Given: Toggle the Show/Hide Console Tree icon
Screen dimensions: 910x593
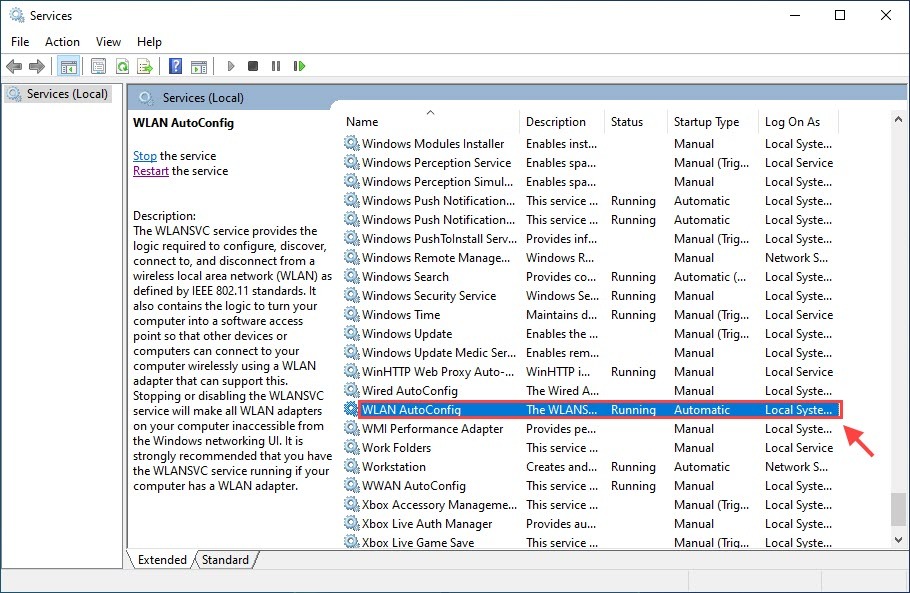Looking at the screenshot, I should (x=68, y=66).
